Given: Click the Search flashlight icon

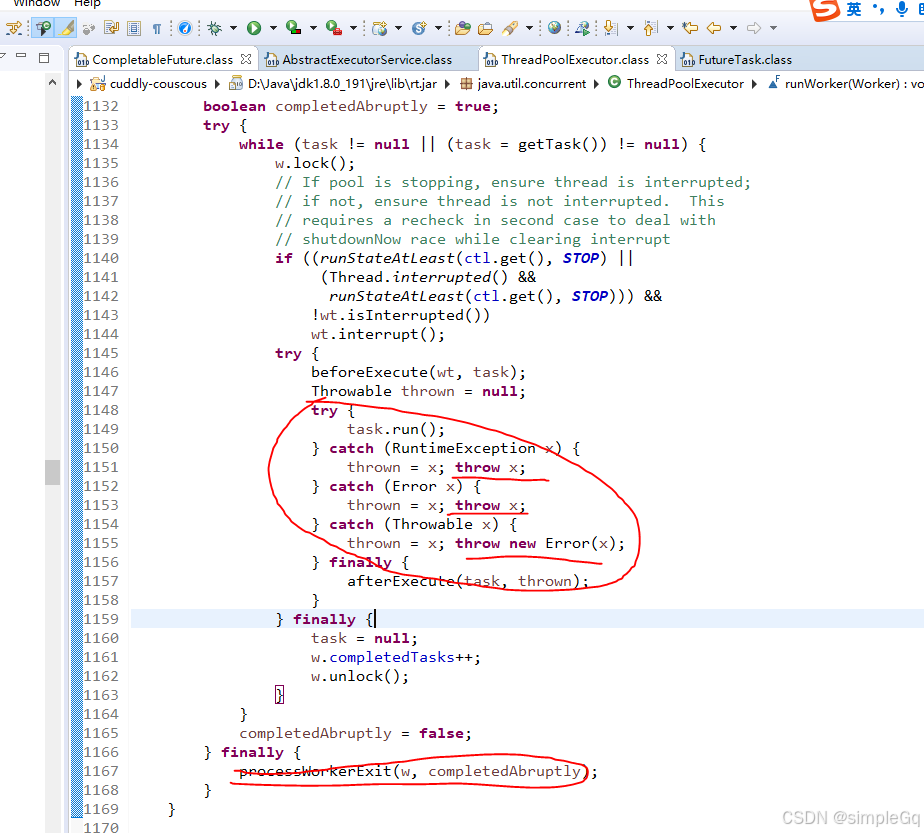Looking at the screenshot, I should 510,28.
